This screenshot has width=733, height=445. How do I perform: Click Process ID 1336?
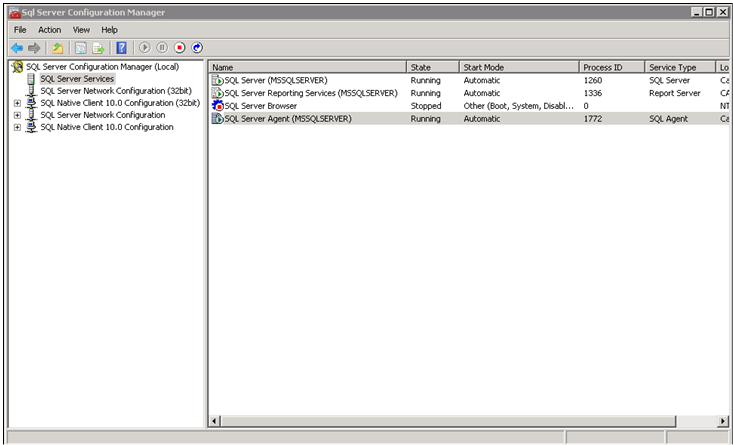593,93
